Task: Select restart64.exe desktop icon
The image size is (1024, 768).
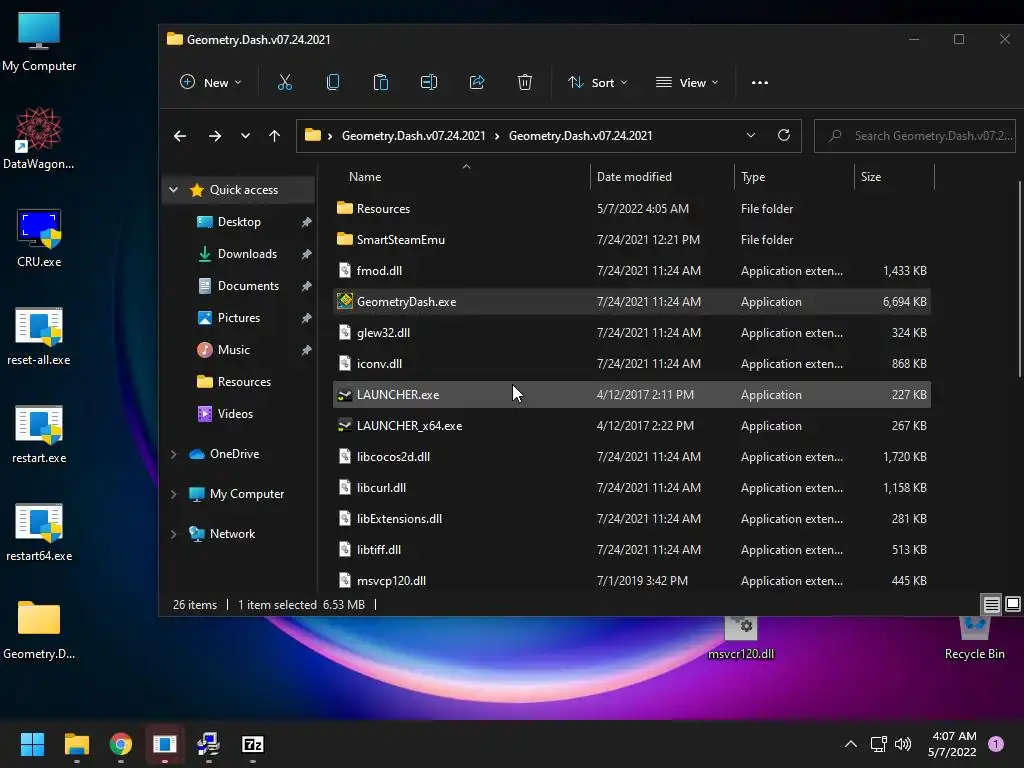Action: point(39,532)
